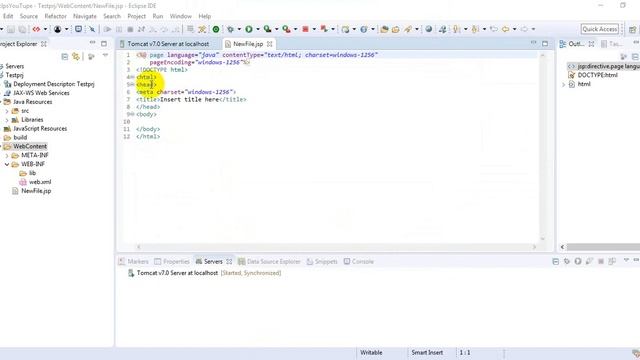Click Writable in status bar
The width and height of the screenshot is (640, 360).
click(371, 353)
